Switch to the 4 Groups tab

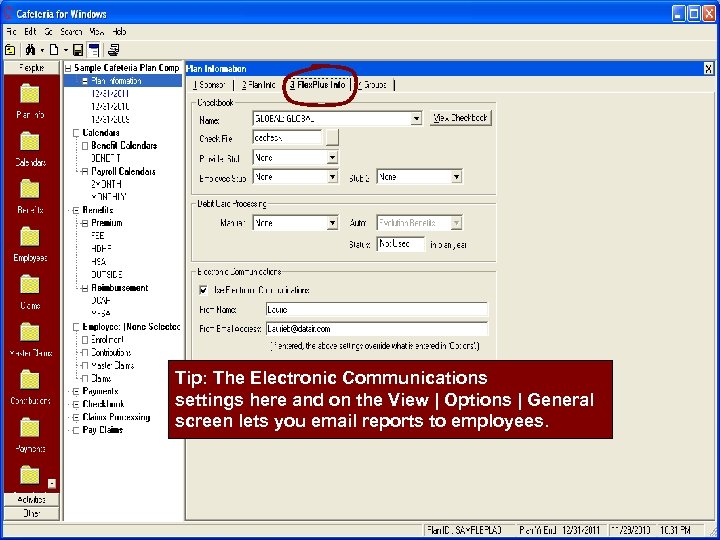372,85
